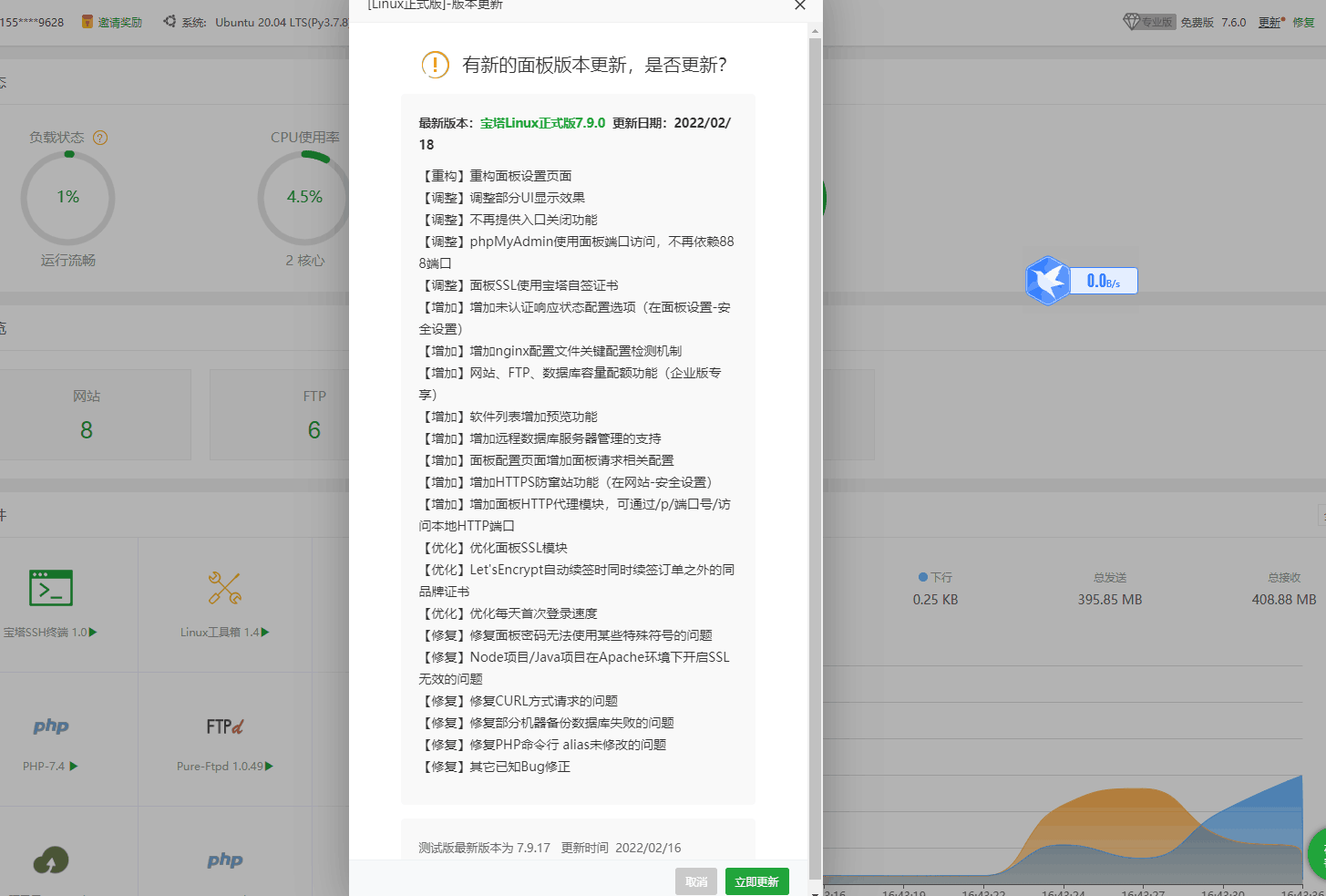Click the 邀请奖励 invite reward link
Viewport: 1326px width, 896px height.
120,22
